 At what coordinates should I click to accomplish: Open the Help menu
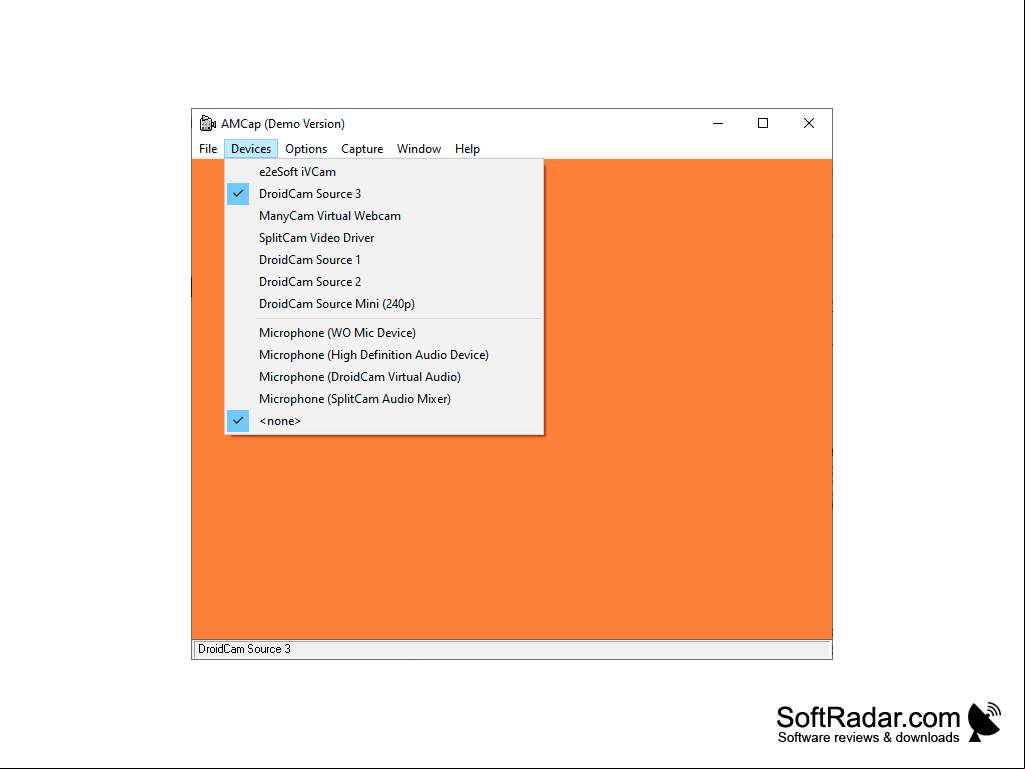pos(467,149)
